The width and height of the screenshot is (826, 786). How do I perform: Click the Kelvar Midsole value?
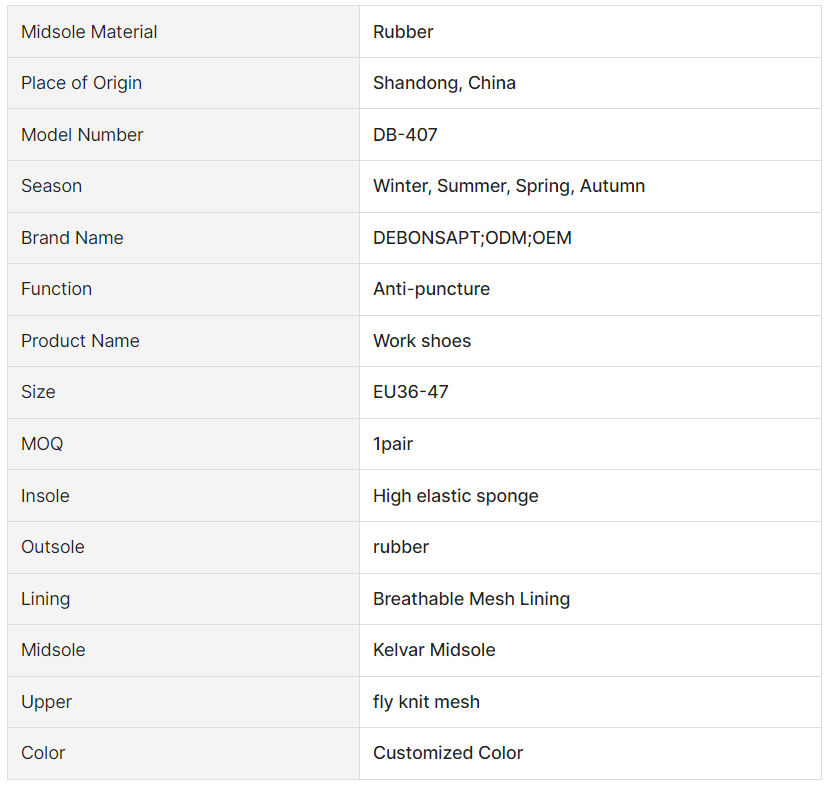tap(434, 650)
